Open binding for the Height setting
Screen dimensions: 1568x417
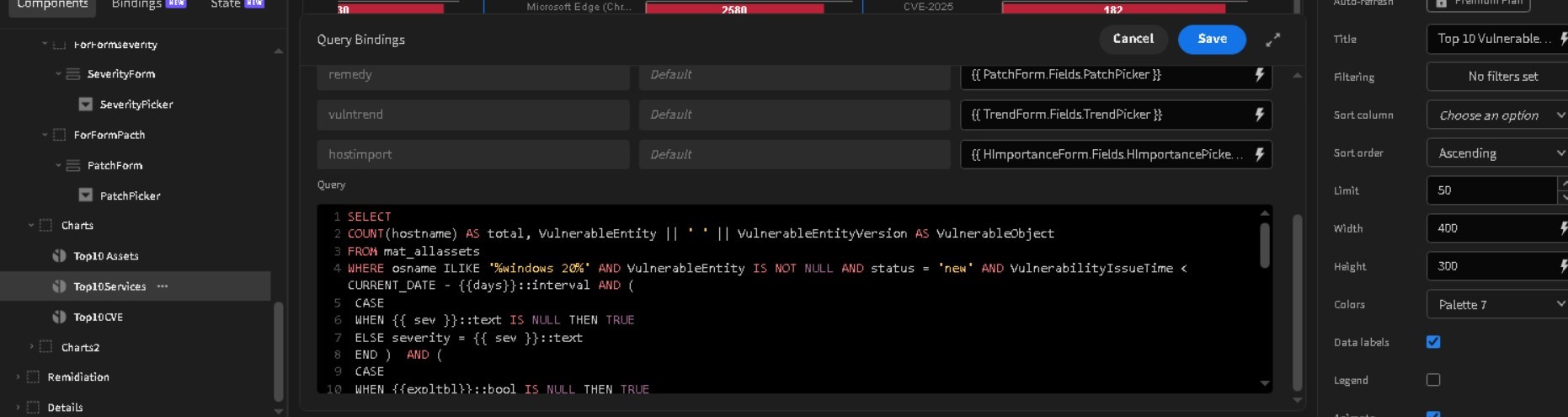point(1563,266)
